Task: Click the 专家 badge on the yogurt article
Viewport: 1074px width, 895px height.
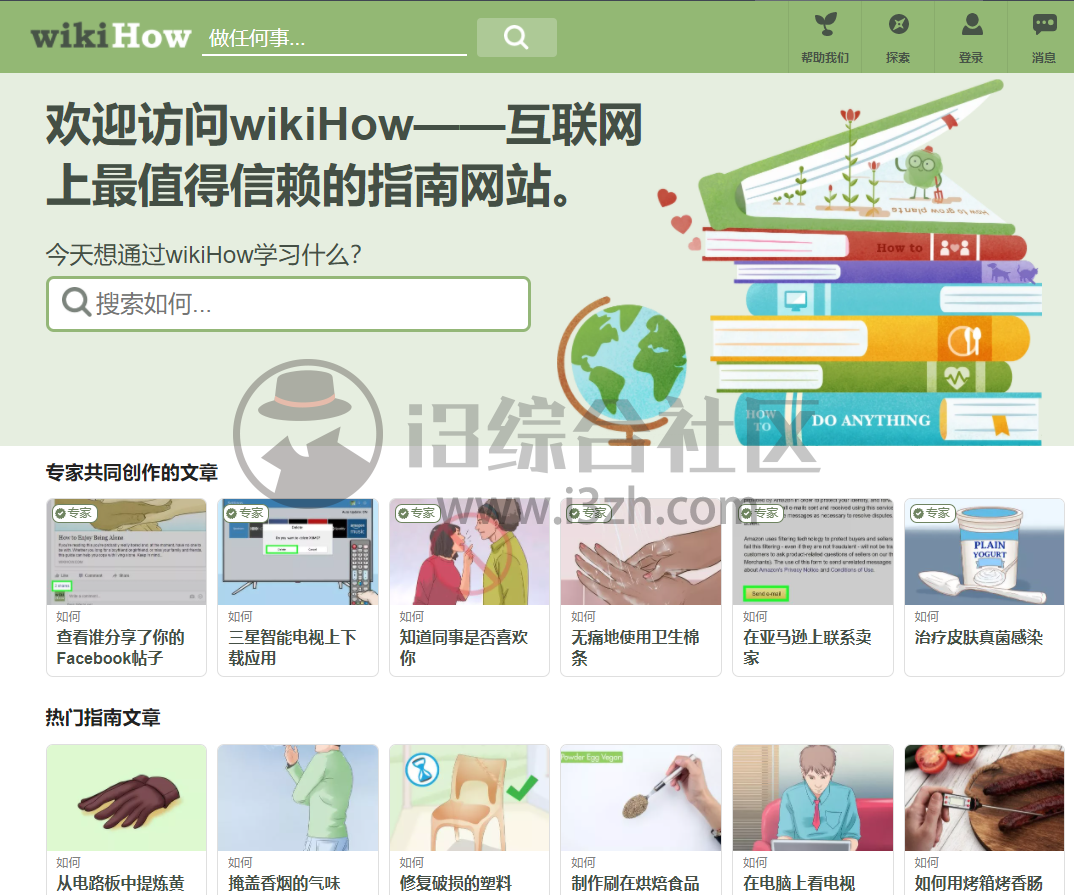Action: (x=933, y=513)
